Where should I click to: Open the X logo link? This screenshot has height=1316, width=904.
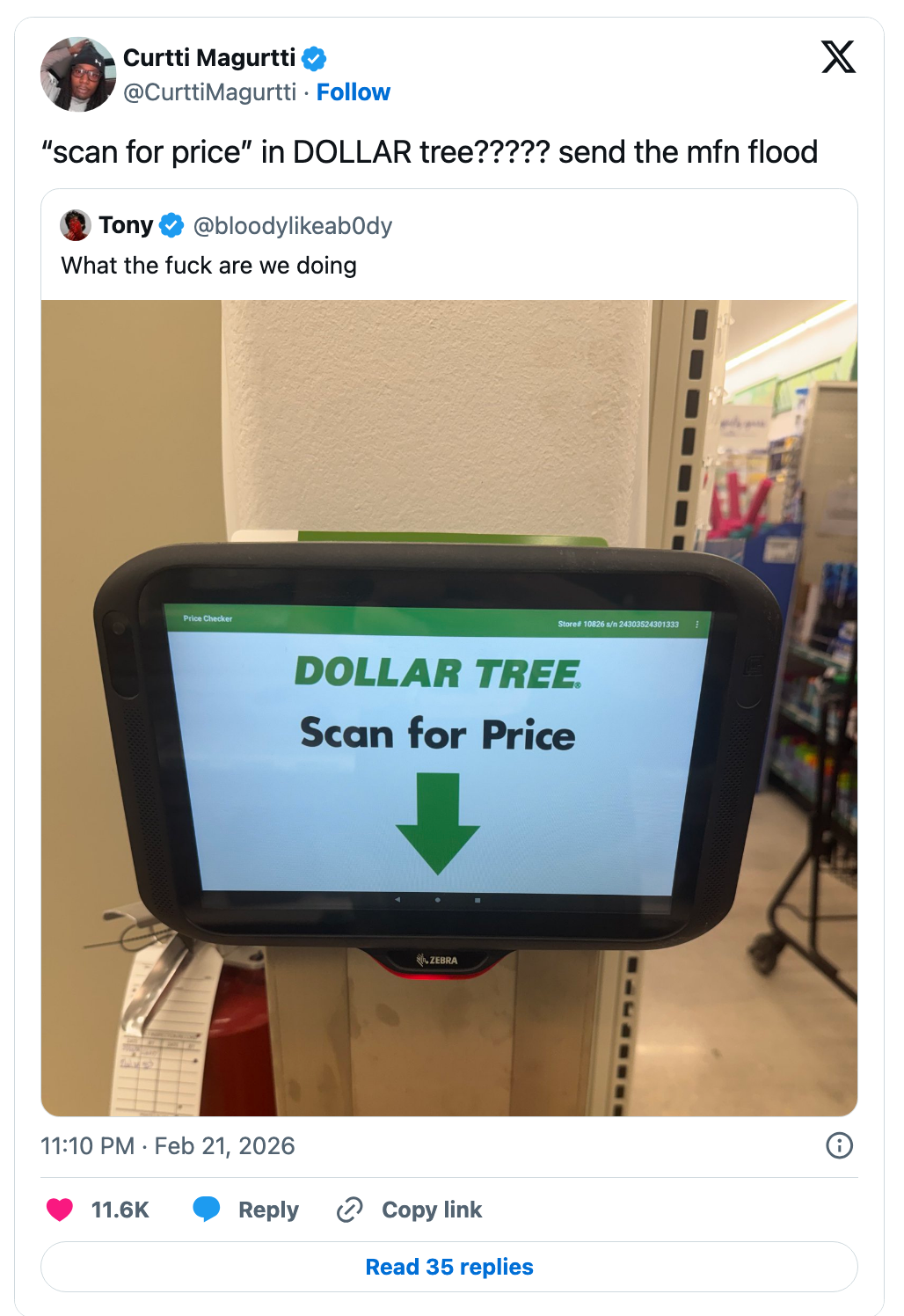pos(838,57)
